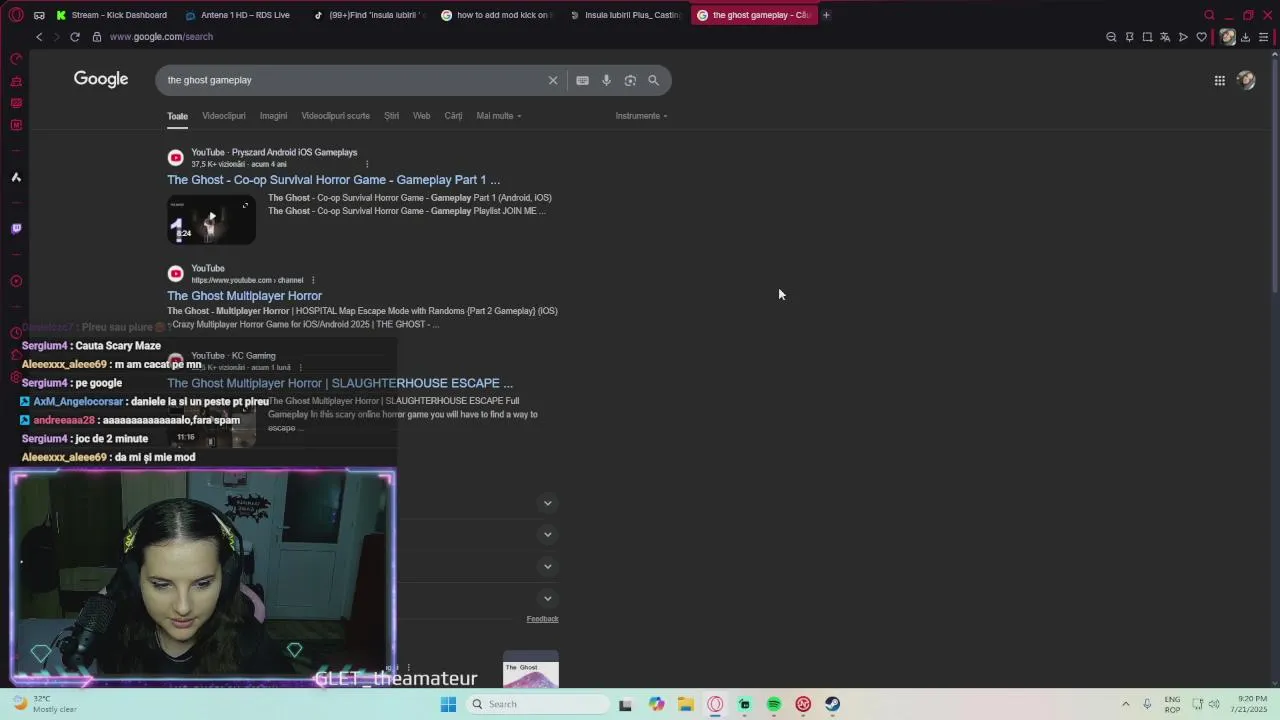Expand the second related question chevron
This screenshot has width=1280, height=720.
point(548,535)
